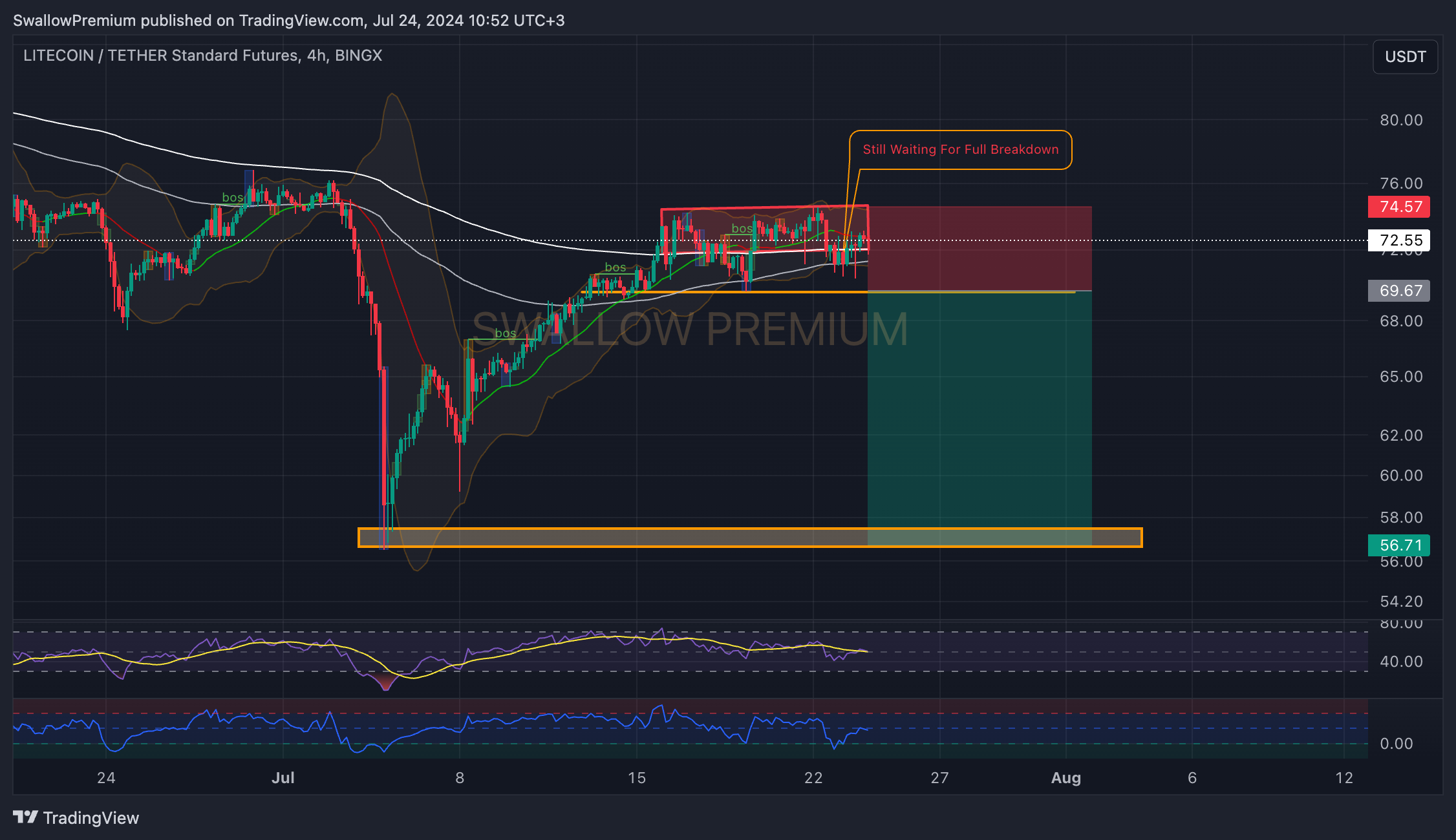
Task: Click the red short-position stop zone
Action: 980,249
